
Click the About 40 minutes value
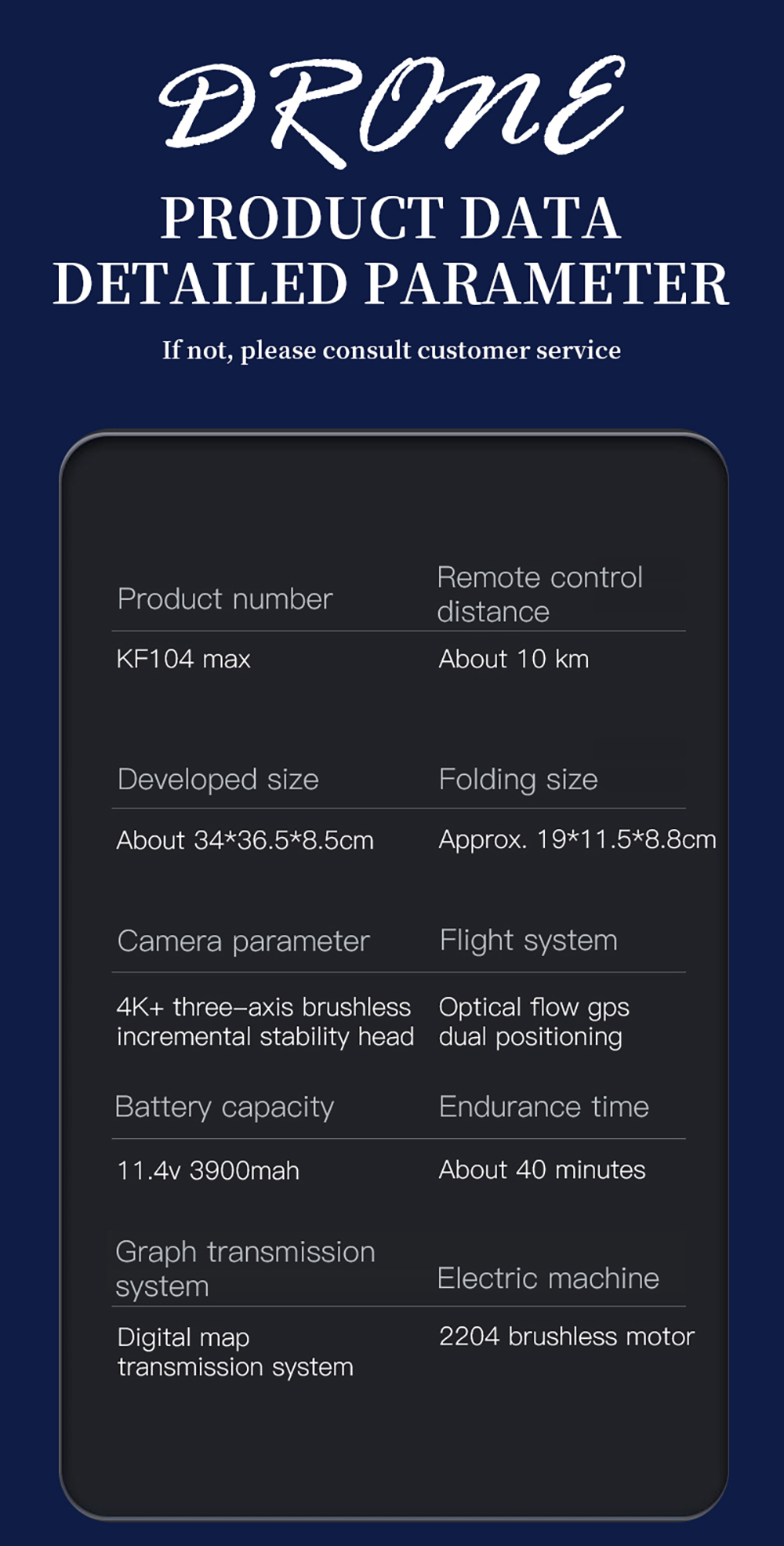tap(542, 1170)
